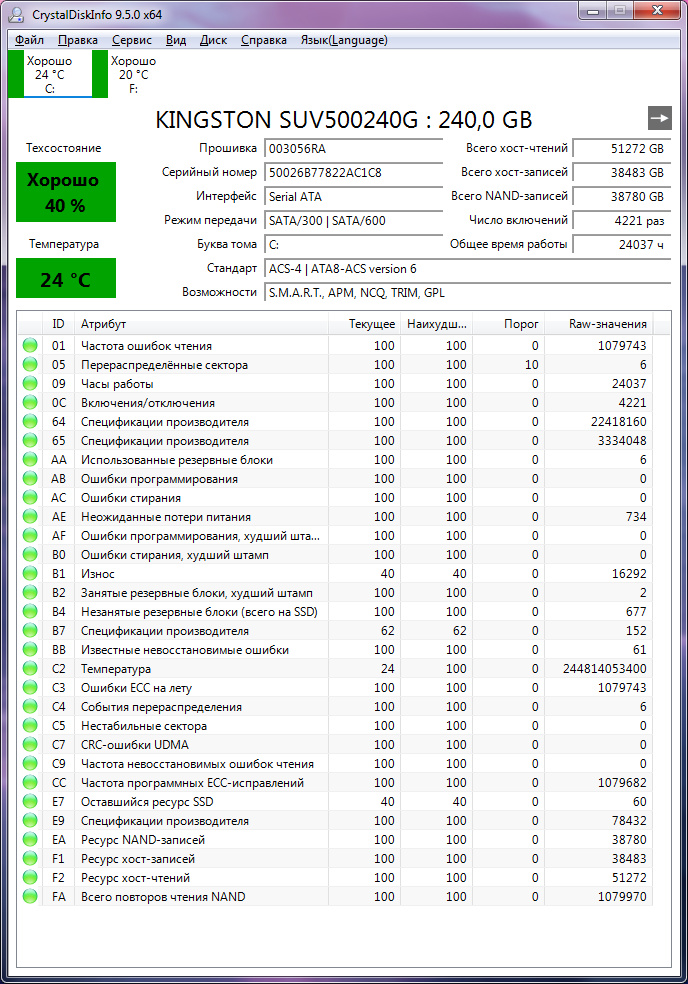Click status icon for attribute C3
688x984 pixels.
point(30,687)
